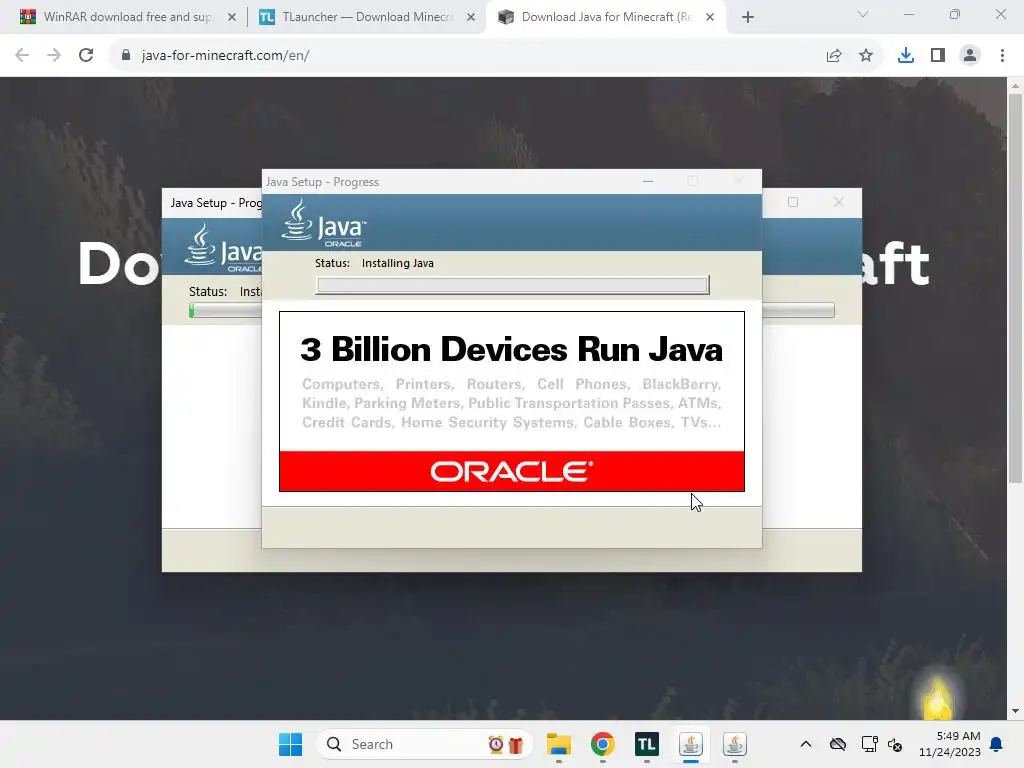This screenshot has height=768, width=1024.
Task: Click the scrollbar down arrow
Action: pyautogui.click(x=1015, y=711)
